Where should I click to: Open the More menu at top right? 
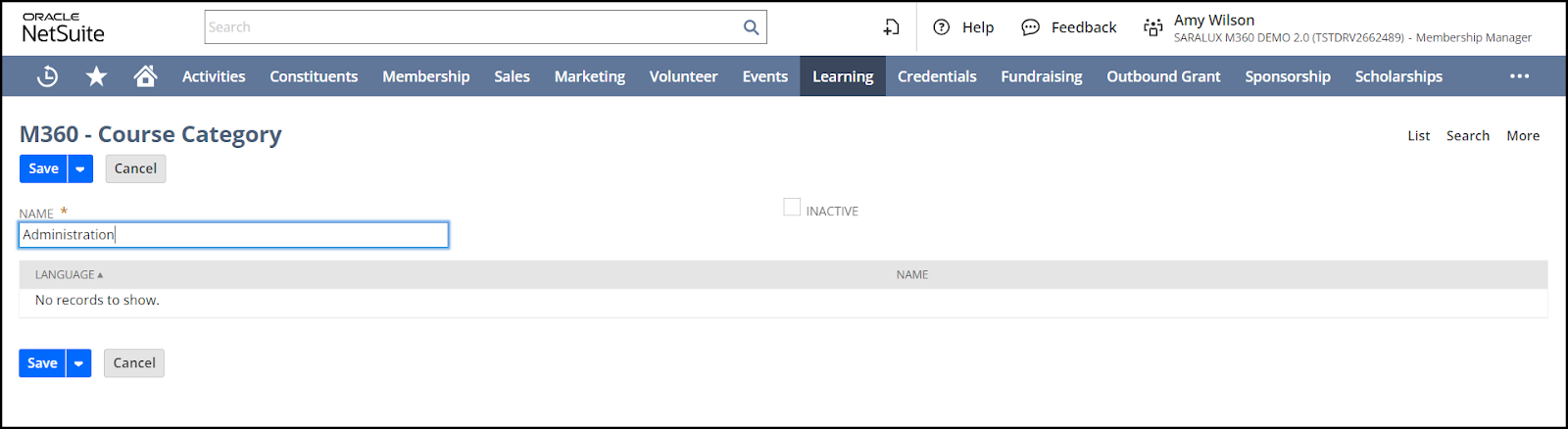[x=1522, y=136]
